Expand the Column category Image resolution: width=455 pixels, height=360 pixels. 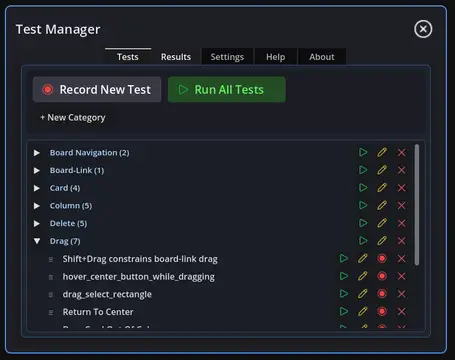(x=37, y=206)
